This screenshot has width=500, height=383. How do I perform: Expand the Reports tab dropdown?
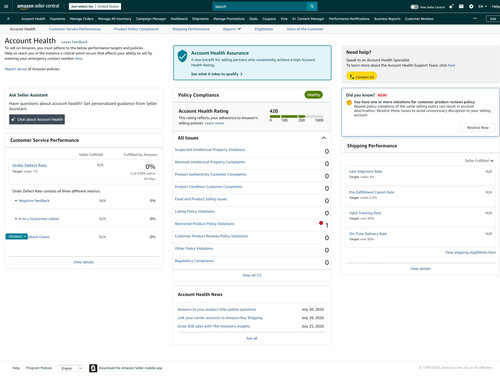232,29
